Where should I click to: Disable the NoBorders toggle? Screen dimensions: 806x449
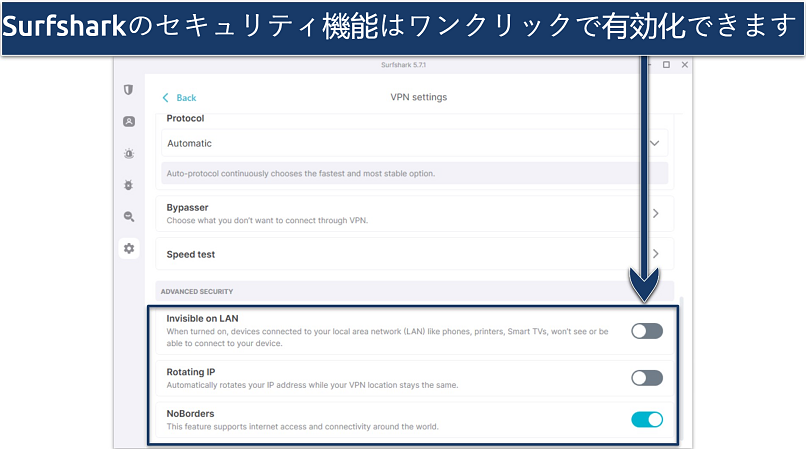tap(646, 420)
